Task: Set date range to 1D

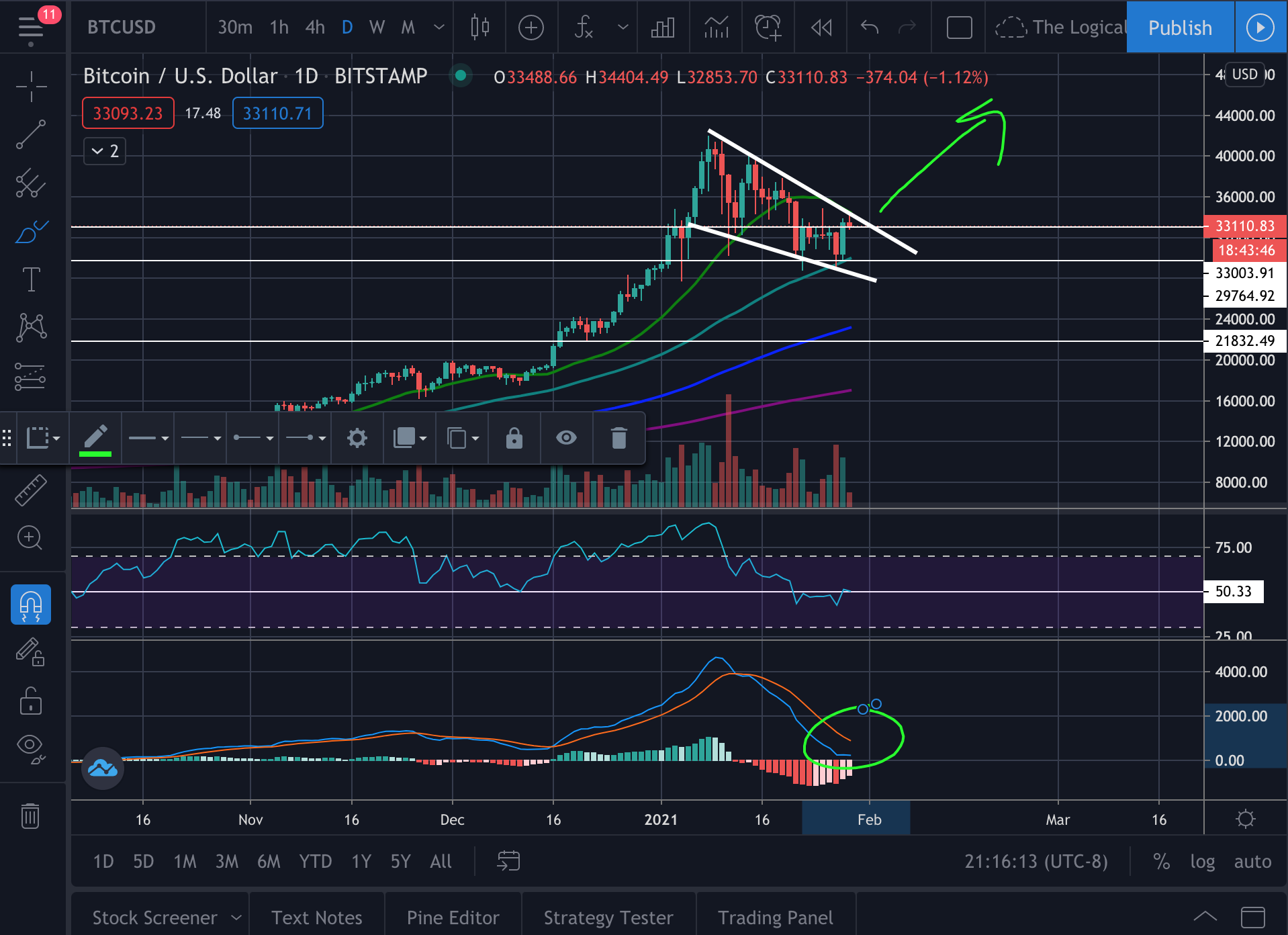Action: (x=103, y=861)
